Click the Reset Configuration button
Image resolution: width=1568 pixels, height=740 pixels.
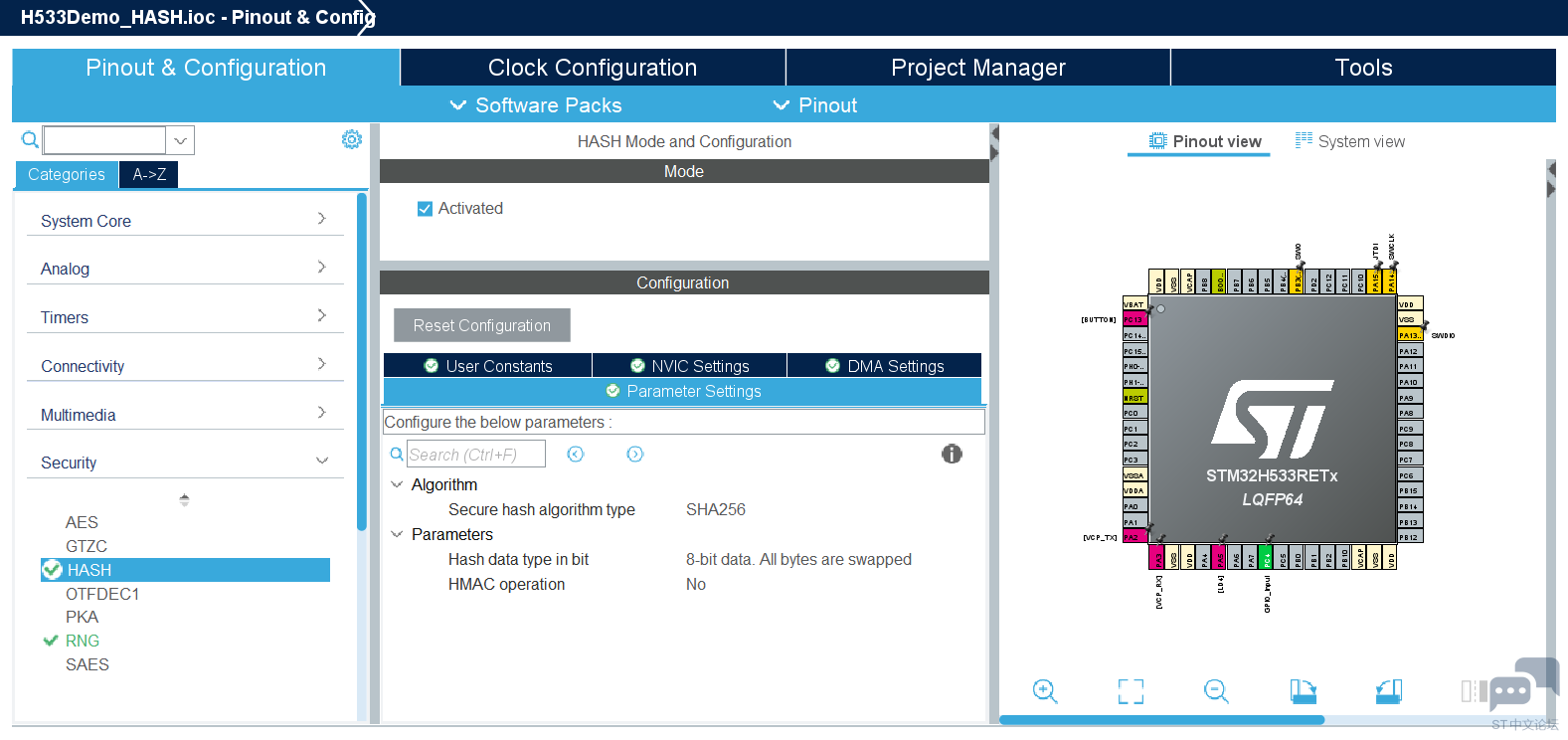482,325
